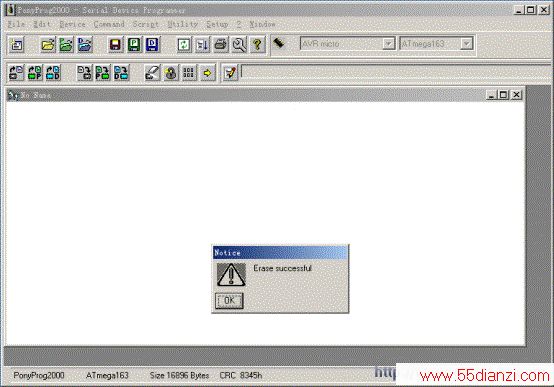Open device file with yellow folder icon
The image size is (554, 387).
click(48, 45)
